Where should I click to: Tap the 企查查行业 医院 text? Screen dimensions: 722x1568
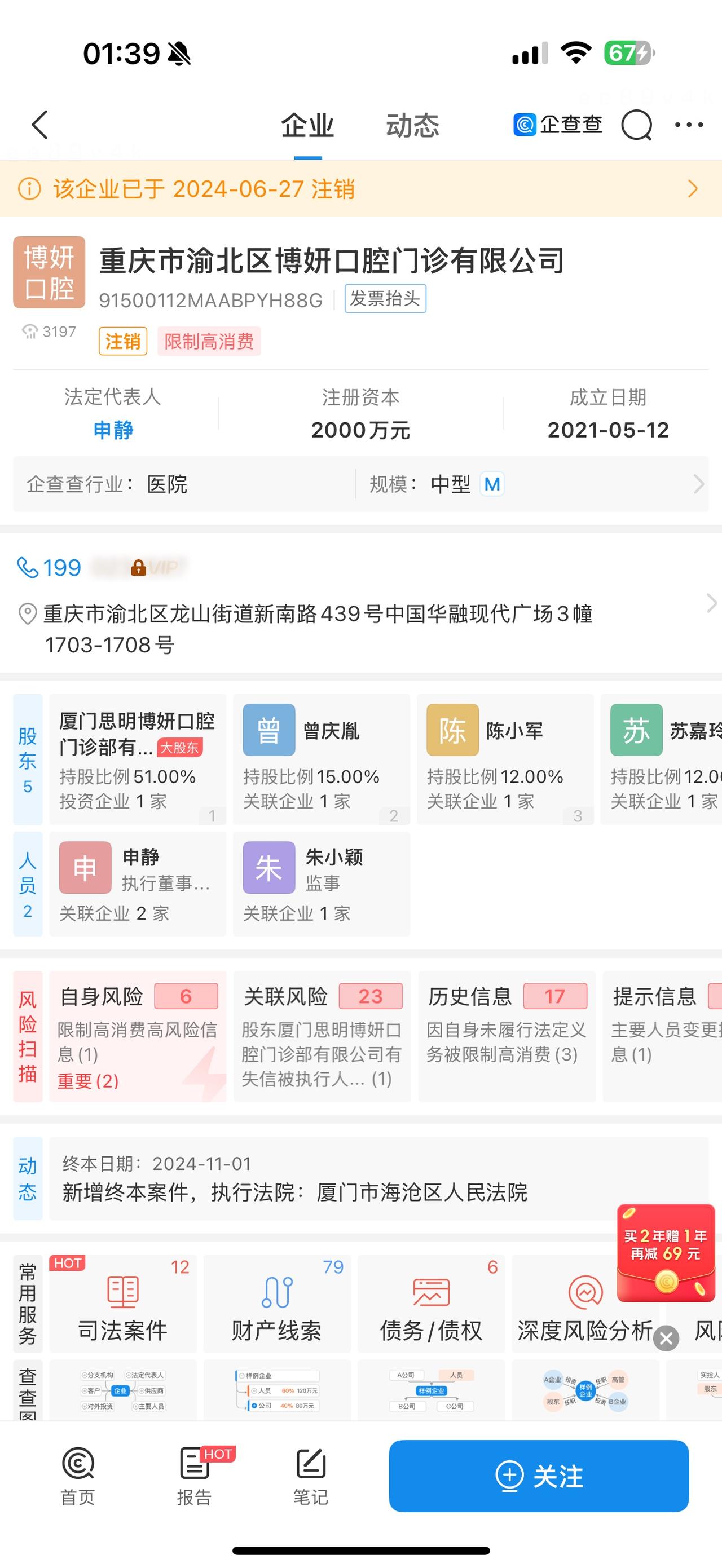[107, 484]
